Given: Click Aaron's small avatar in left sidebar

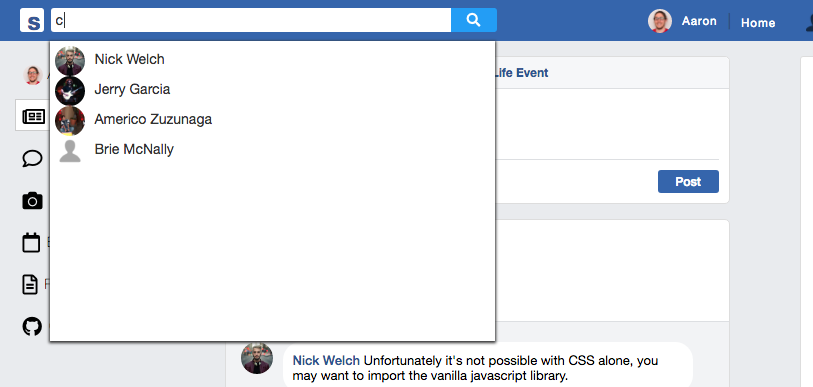Looking at the screenshot, I should [33, 76].
